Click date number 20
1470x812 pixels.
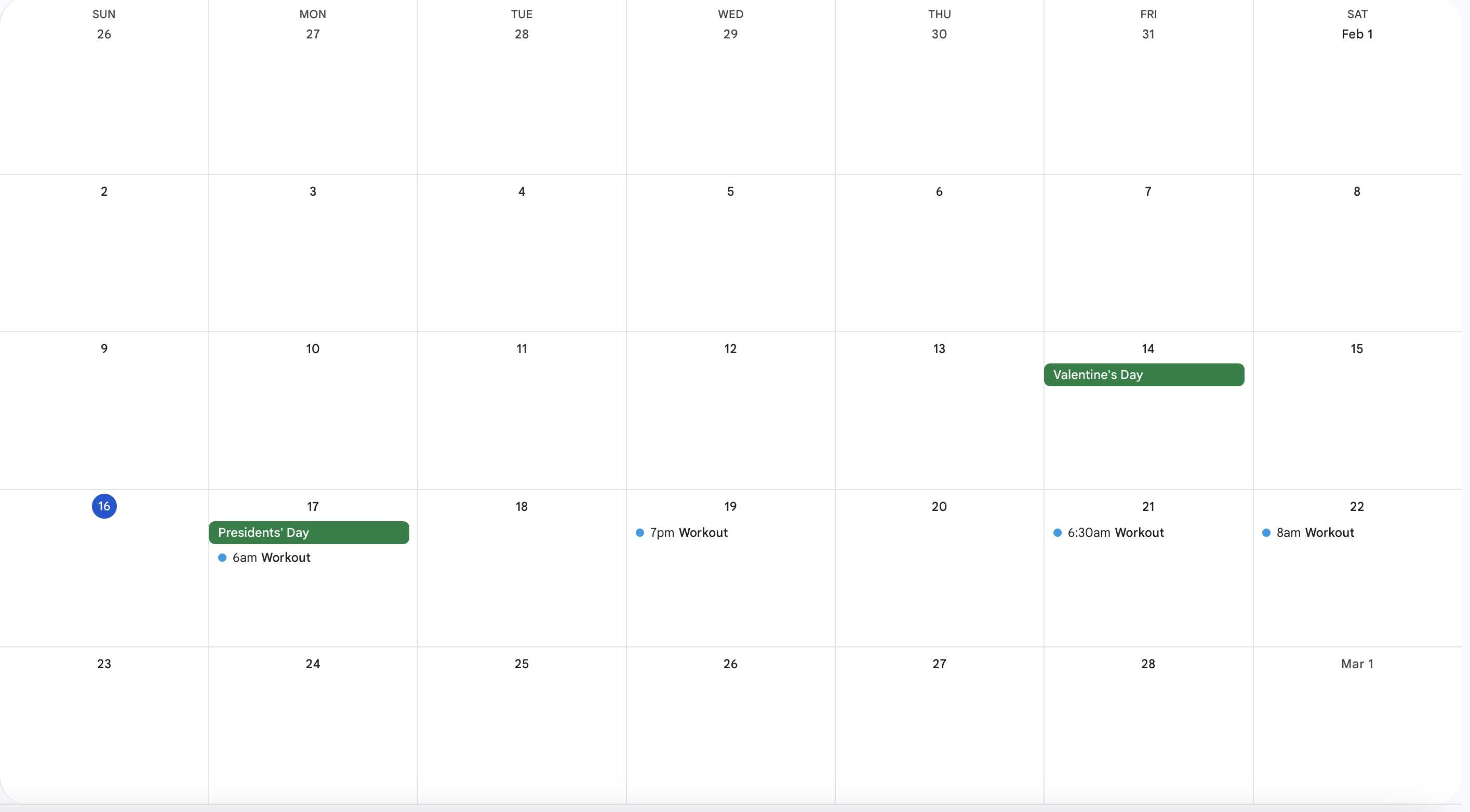(x=939, y=506)
